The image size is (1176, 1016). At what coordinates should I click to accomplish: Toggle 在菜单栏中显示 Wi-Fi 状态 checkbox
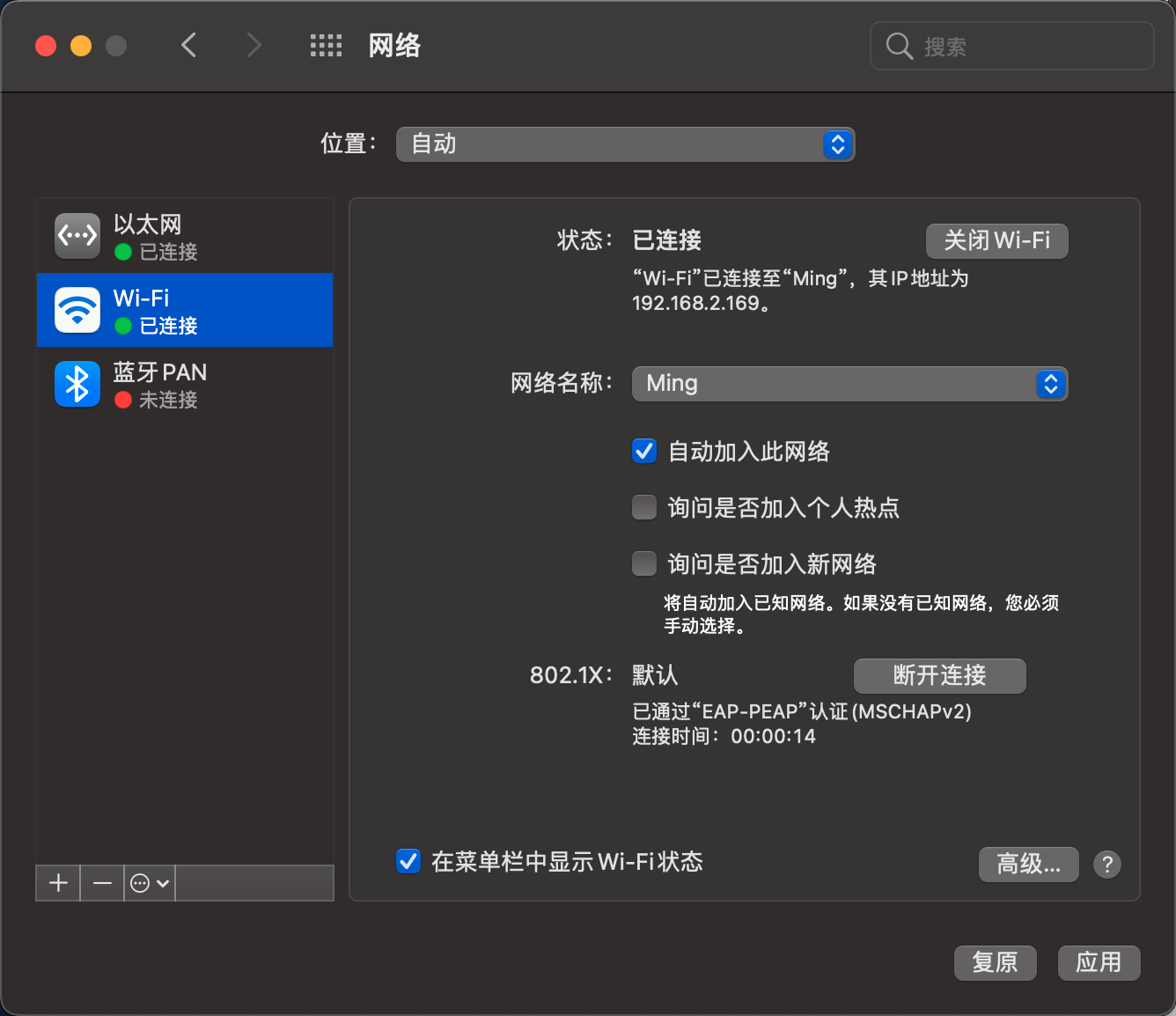408,861
